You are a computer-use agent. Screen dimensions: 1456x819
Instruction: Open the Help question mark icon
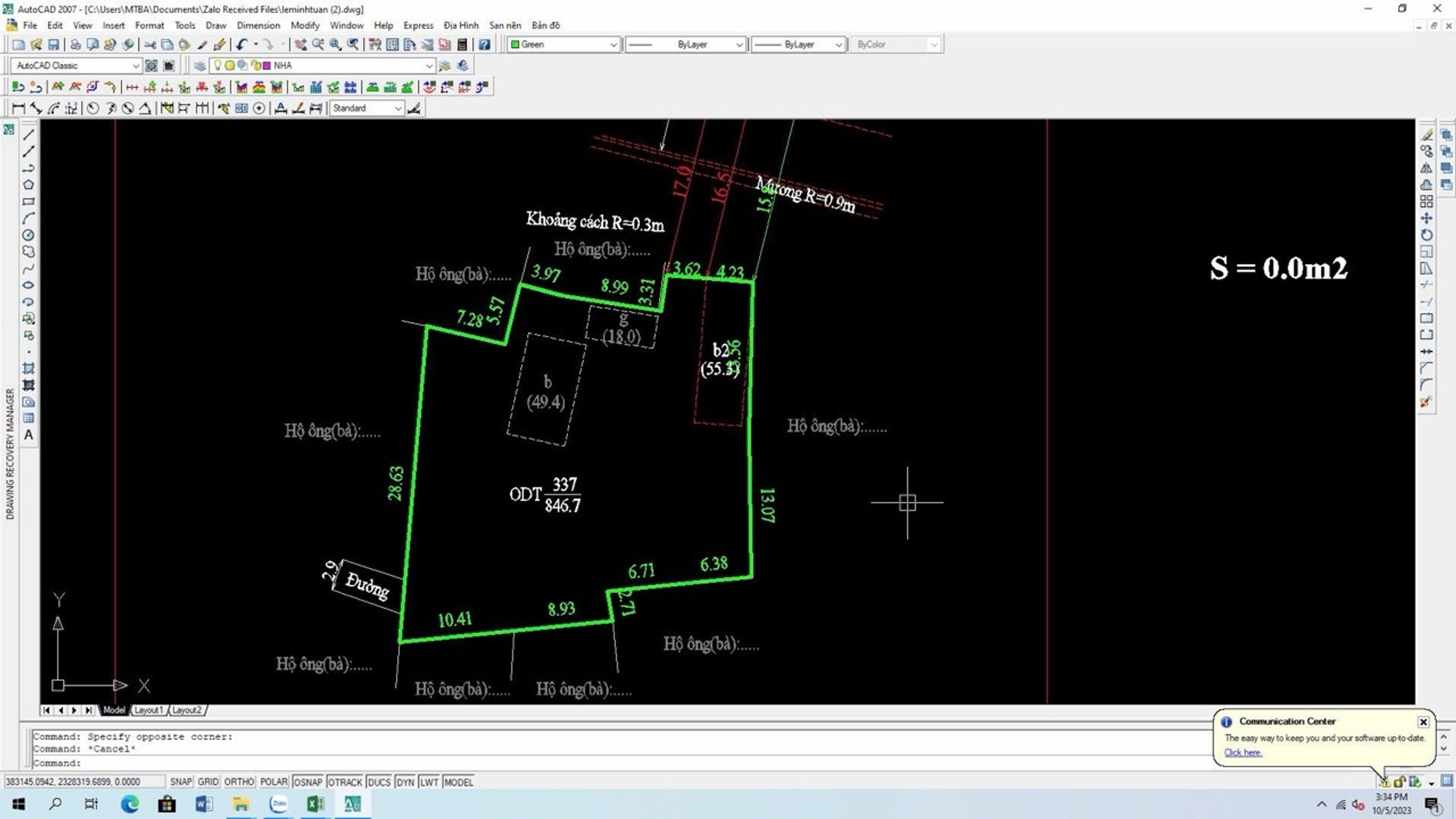(484, 45)
